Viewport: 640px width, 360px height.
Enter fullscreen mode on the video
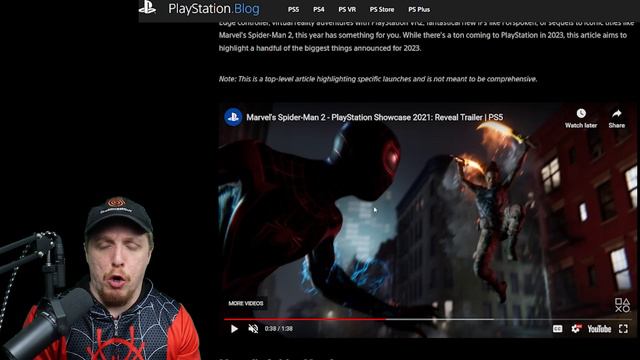623,329
